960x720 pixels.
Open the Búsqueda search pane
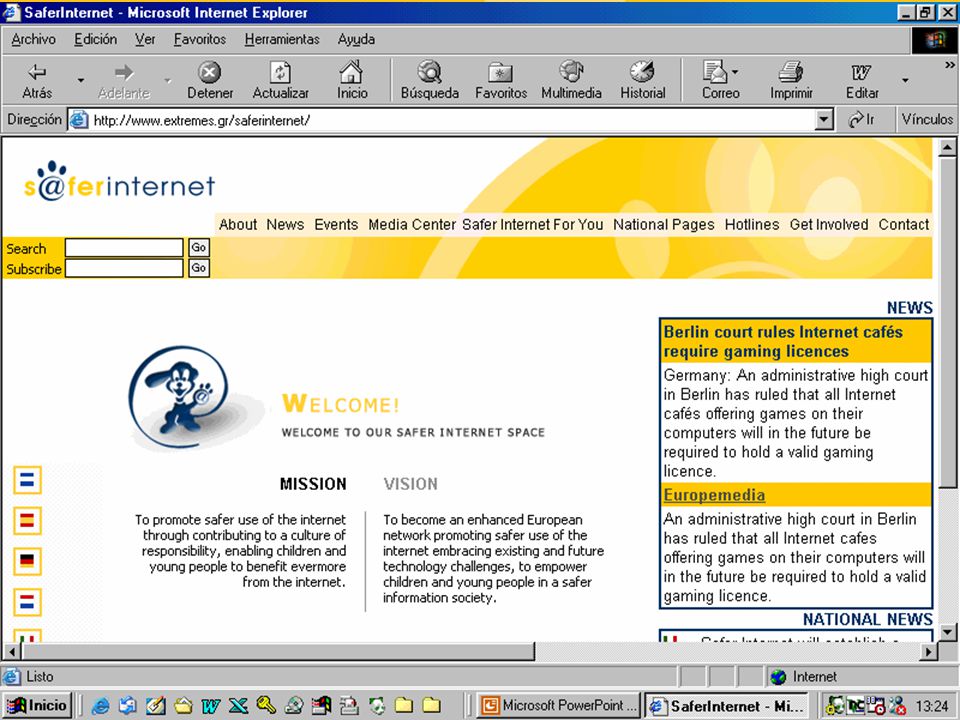tap(430, 80)
